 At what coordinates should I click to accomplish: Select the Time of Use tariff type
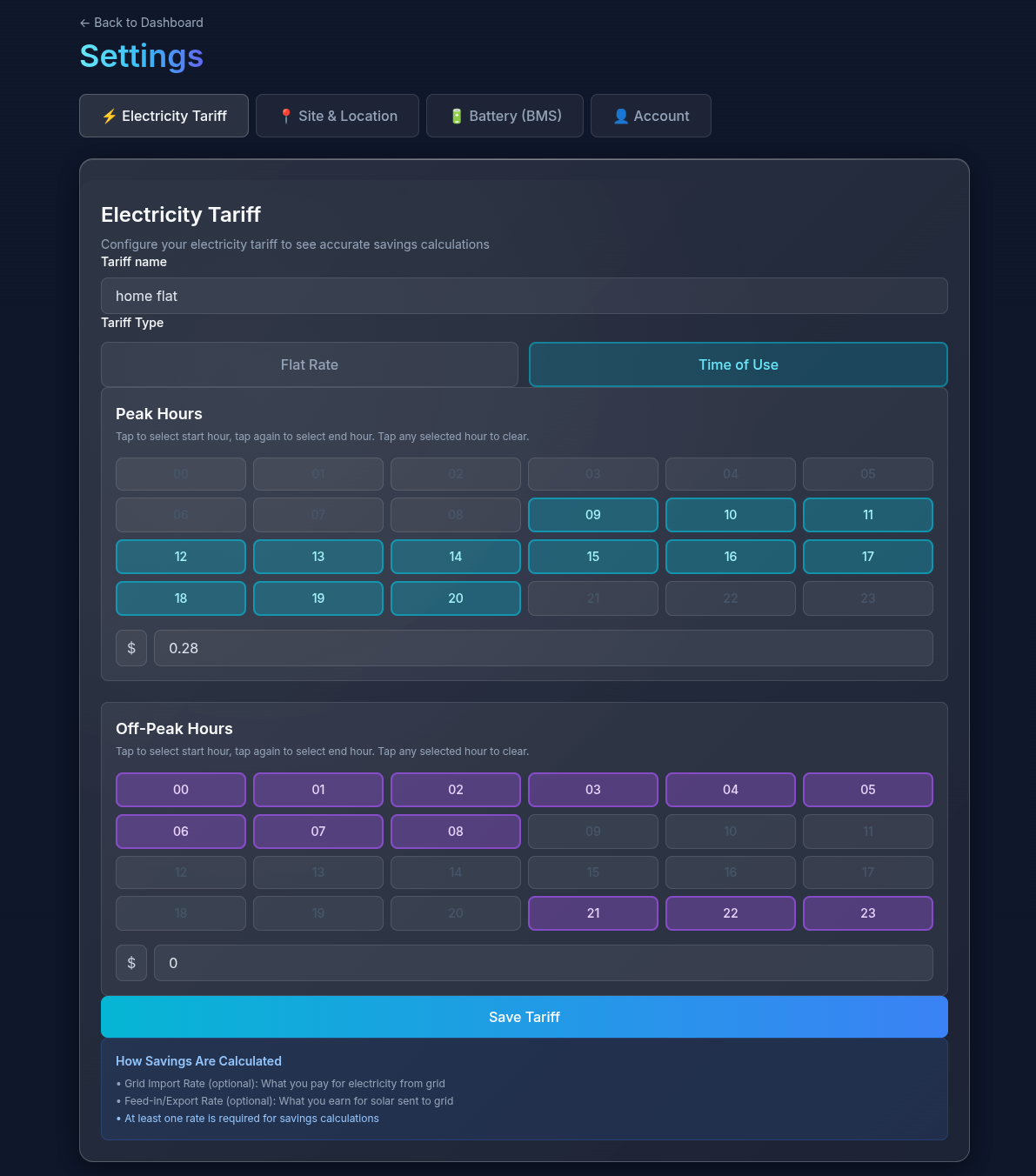pyautogui.click(x=738, y=364)
